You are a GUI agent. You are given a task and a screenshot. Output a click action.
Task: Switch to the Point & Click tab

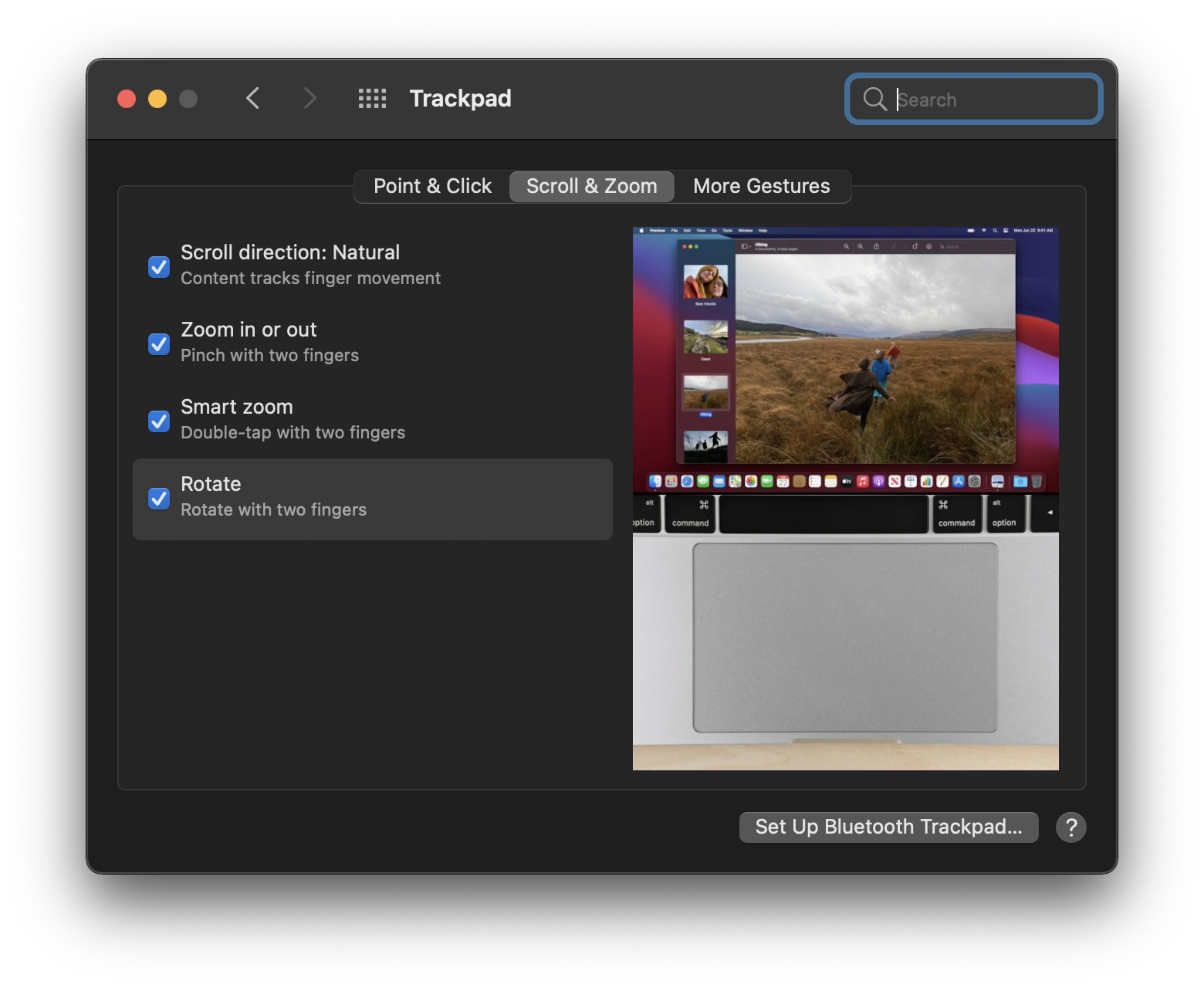[x=431, y=186]
